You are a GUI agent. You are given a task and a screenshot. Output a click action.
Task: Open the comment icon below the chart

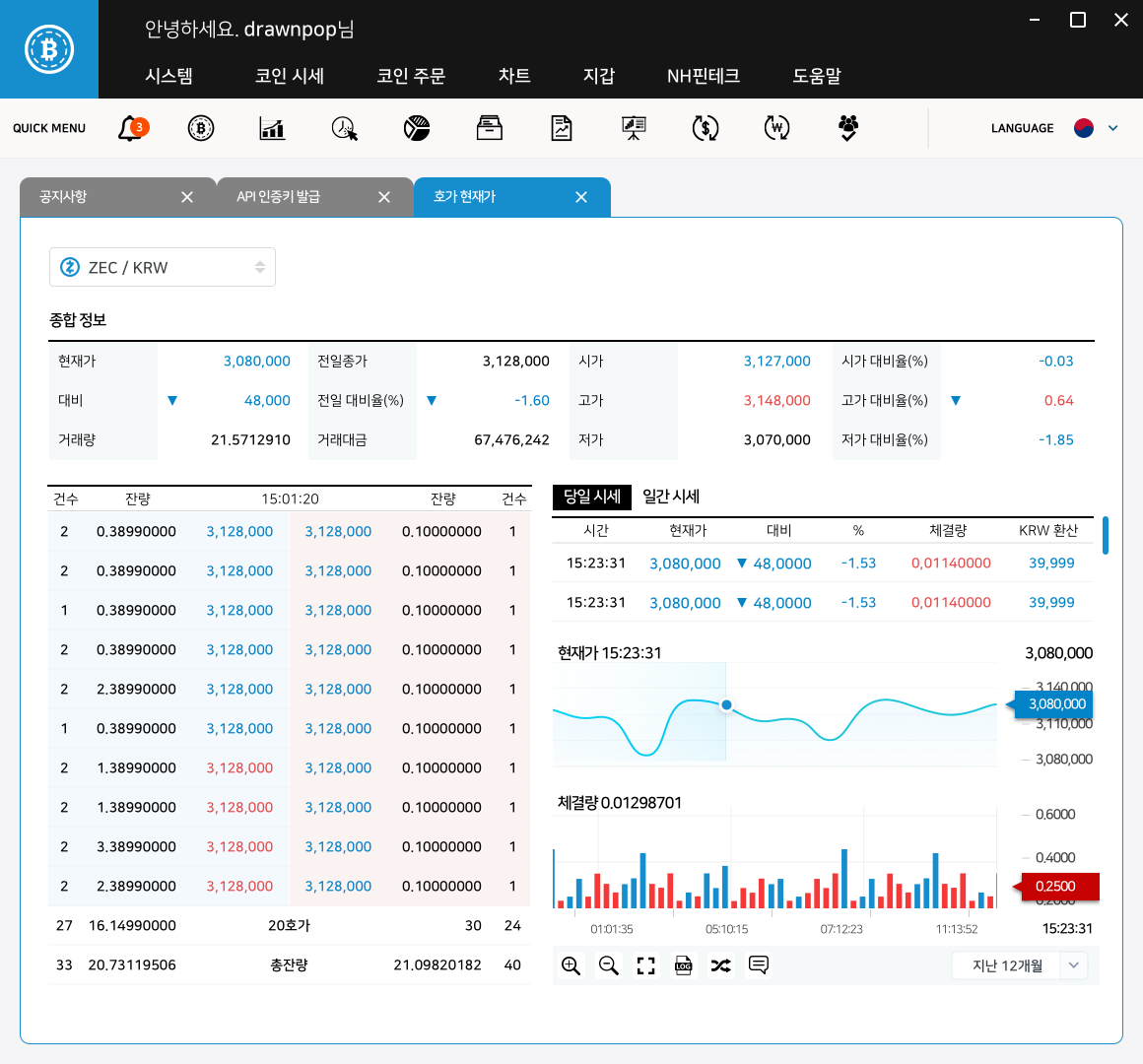(758, 965)
